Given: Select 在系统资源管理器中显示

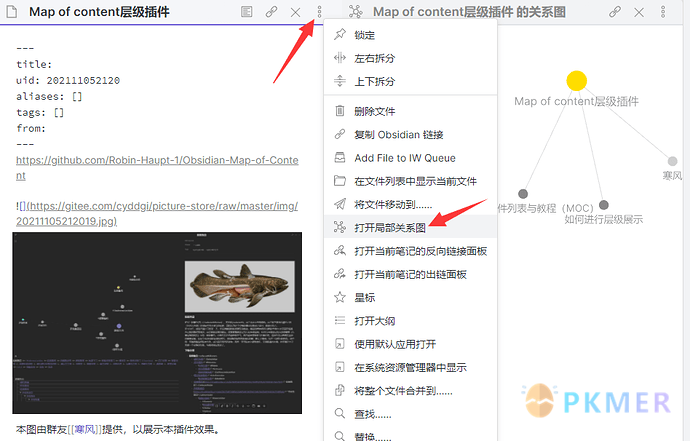Looking at the screenshot, I should [x=410, y=368].
